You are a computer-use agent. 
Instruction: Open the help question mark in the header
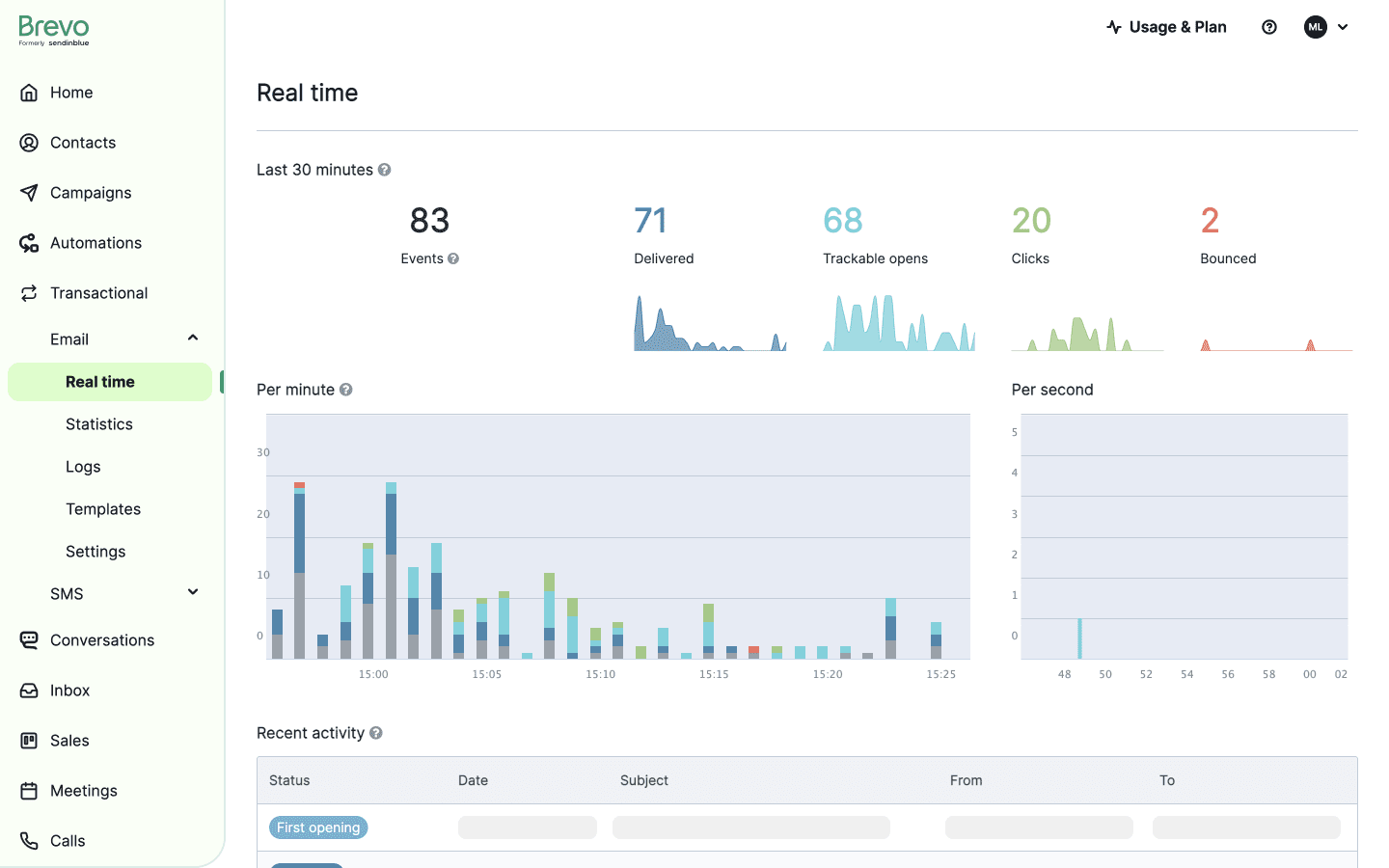[1268, 26]
